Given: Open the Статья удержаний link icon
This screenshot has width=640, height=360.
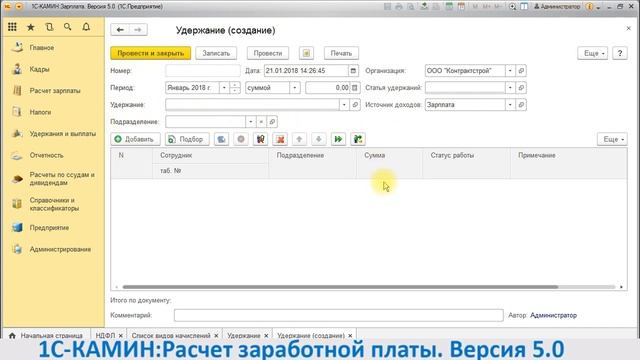Looking at the screenshot, I should pyautogui.click(x=521, y=88).
